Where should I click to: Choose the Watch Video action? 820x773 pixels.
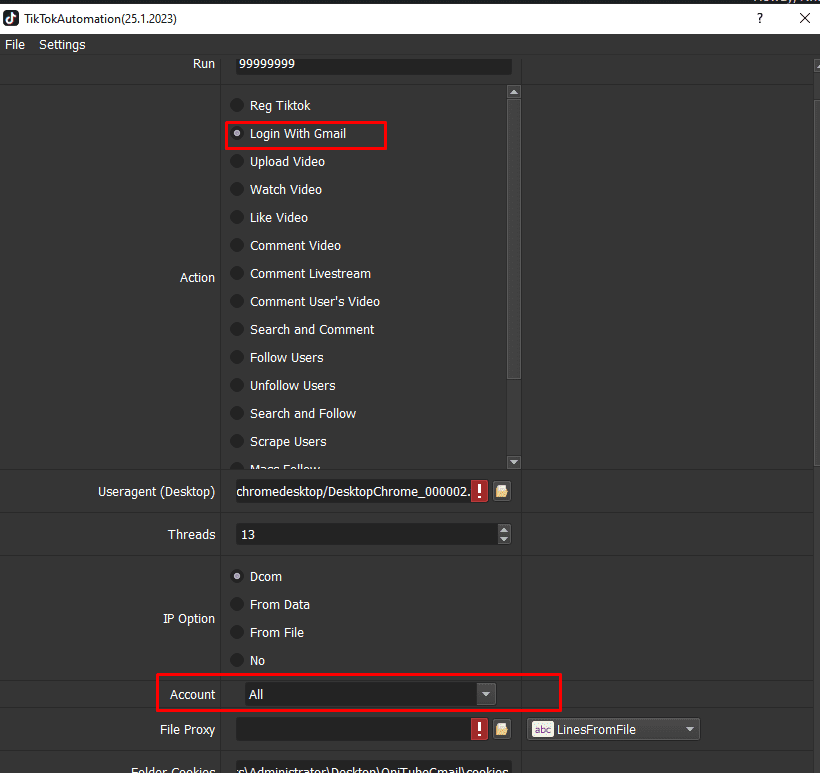(x=276, y=190)
